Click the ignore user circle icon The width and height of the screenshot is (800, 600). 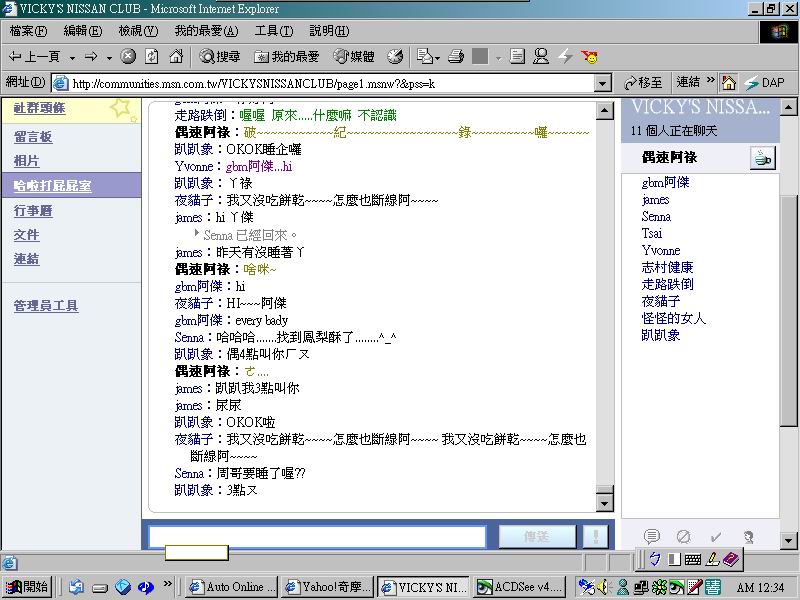click(684, 537)
